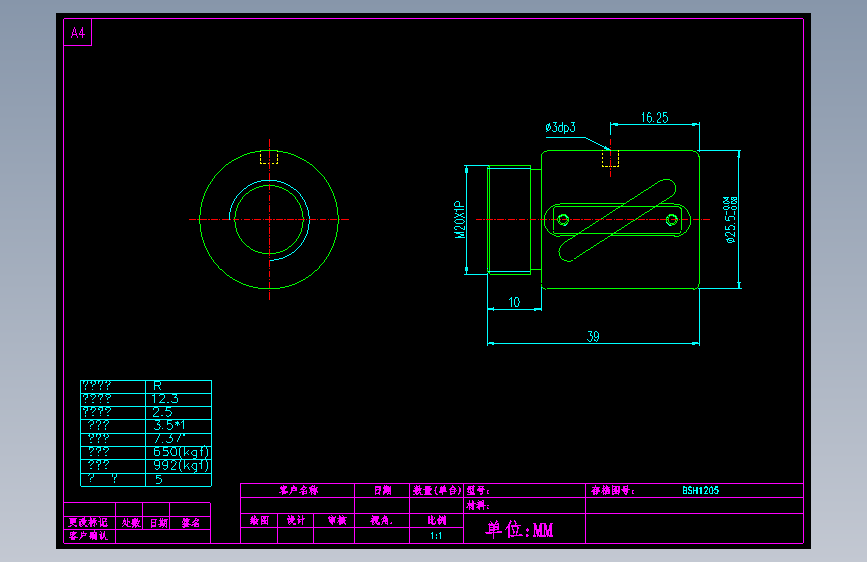Screen dimensions: 867x562
Task: Select the 16.25 dimension value
Action: point(655,118)
